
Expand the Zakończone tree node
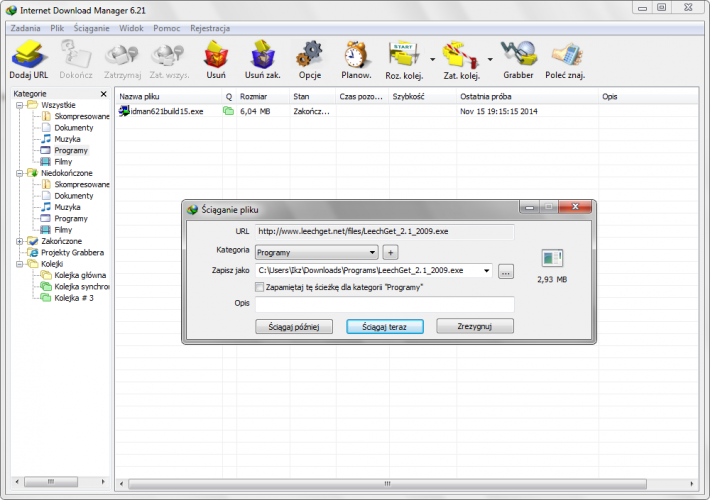point(19,241)
